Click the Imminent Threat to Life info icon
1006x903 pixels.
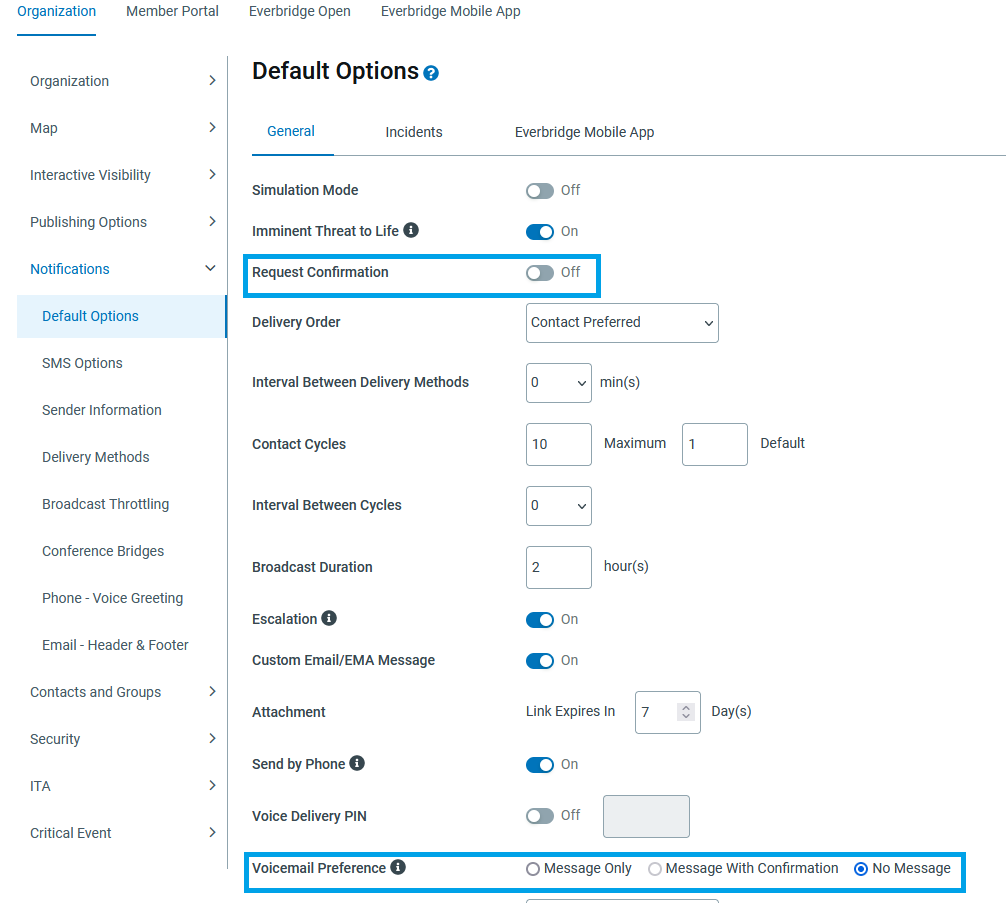[410, 230]
